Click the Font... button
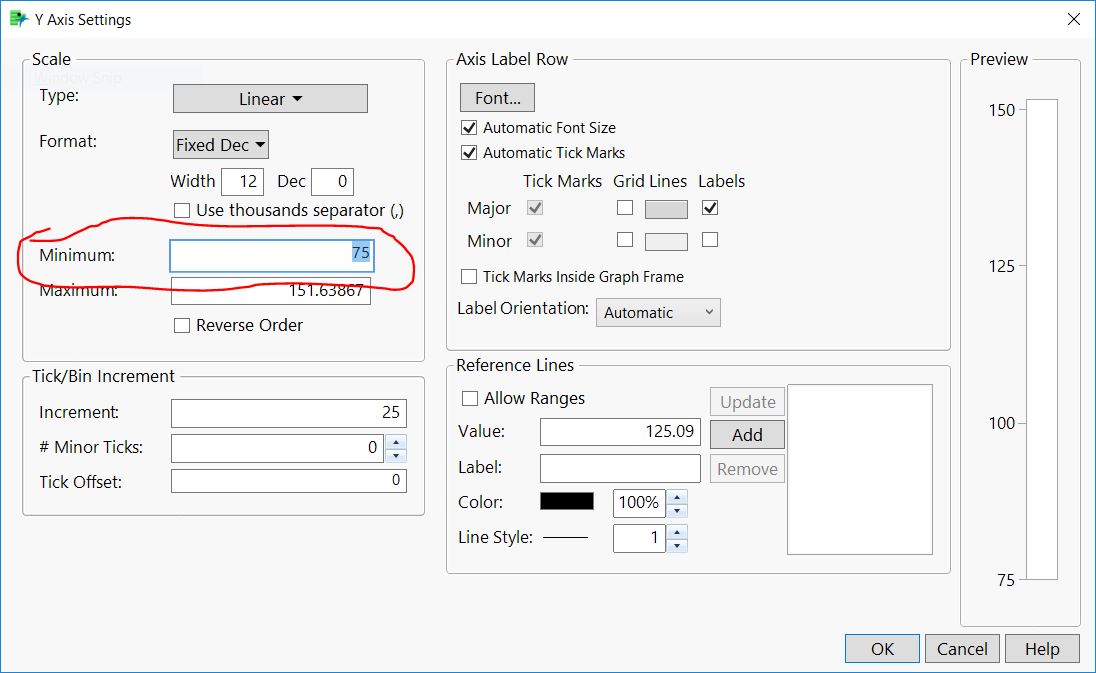The image size is (1096, 673). 497,98
